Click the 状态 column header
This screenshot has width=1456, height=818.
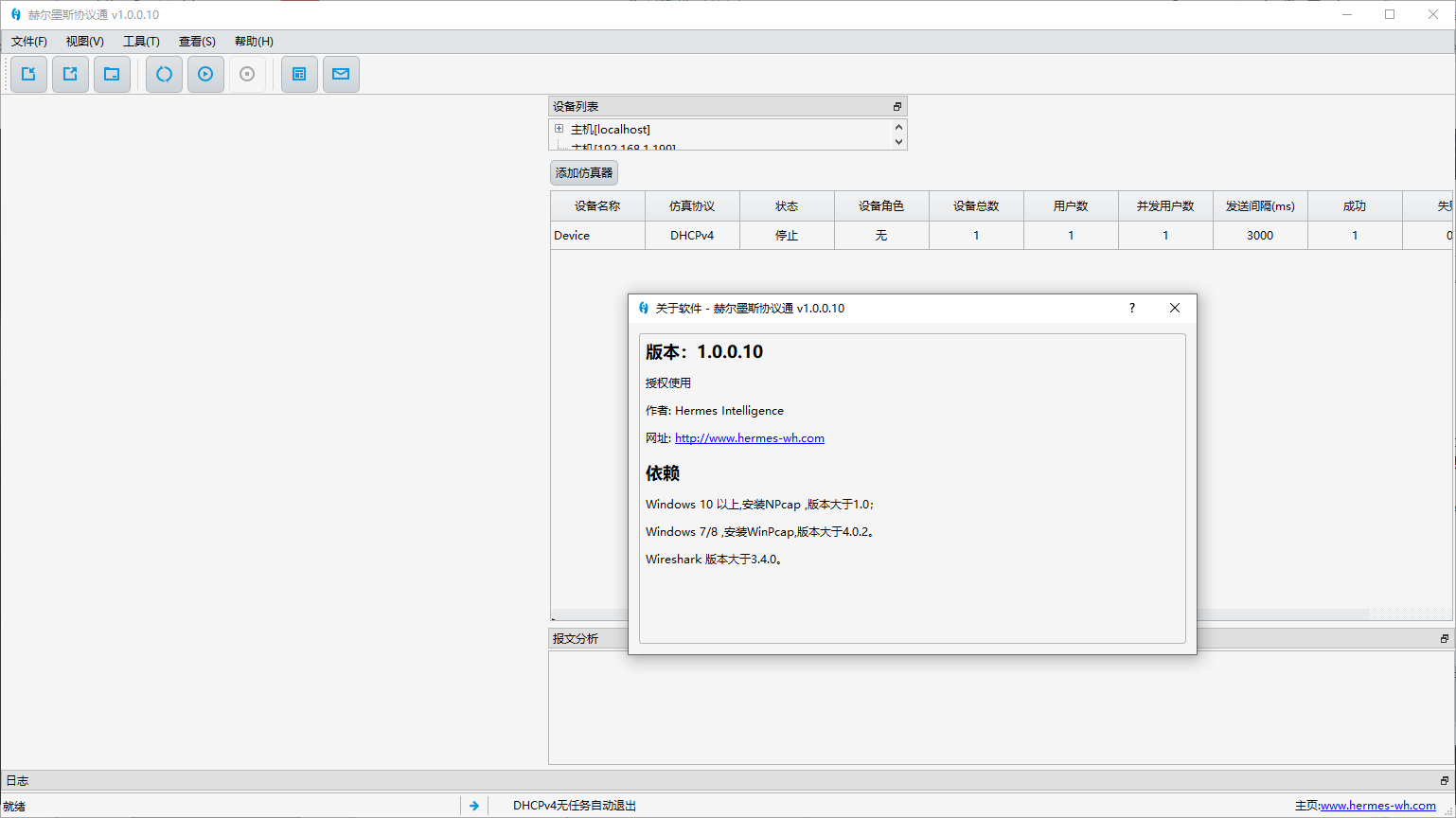tap(787, 206)
